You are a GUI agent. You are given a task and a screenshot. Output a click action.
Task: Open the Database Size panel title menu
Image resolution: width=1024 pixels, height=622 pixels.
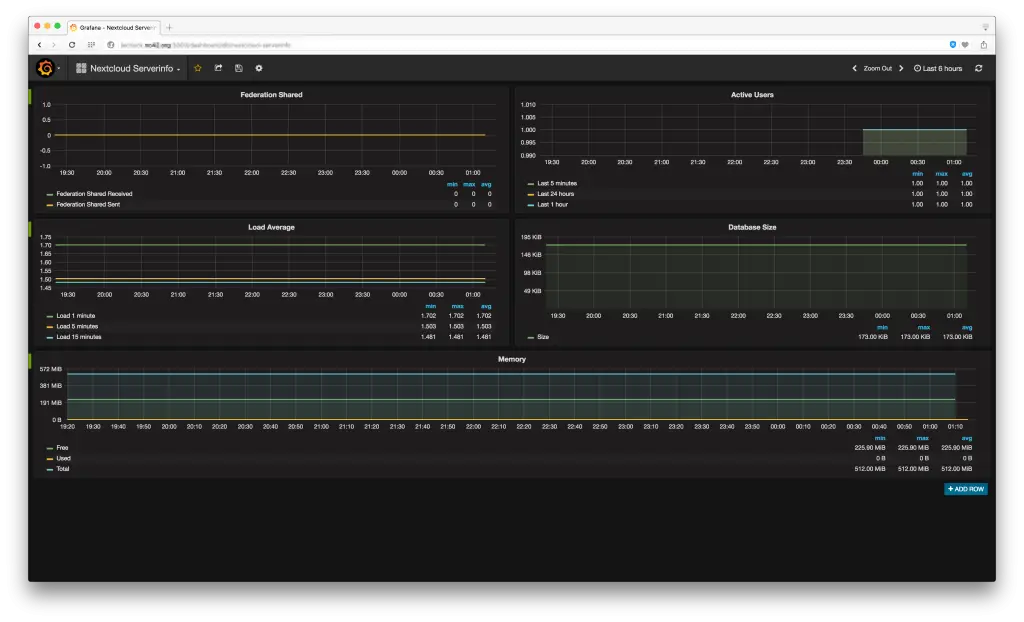[752, 227]
